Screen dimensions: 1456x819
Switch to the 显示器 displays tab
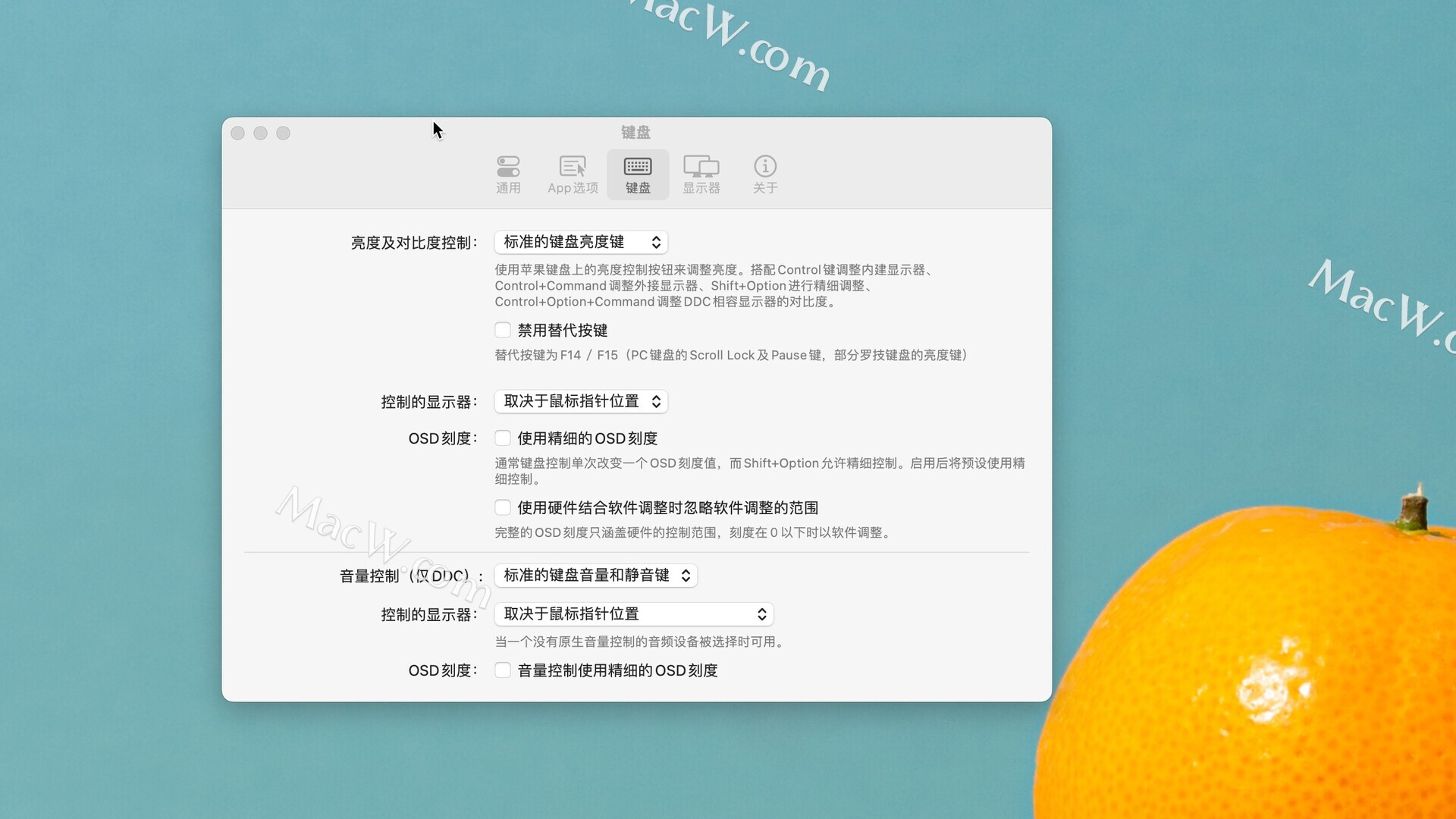click(x=701, y=174)
